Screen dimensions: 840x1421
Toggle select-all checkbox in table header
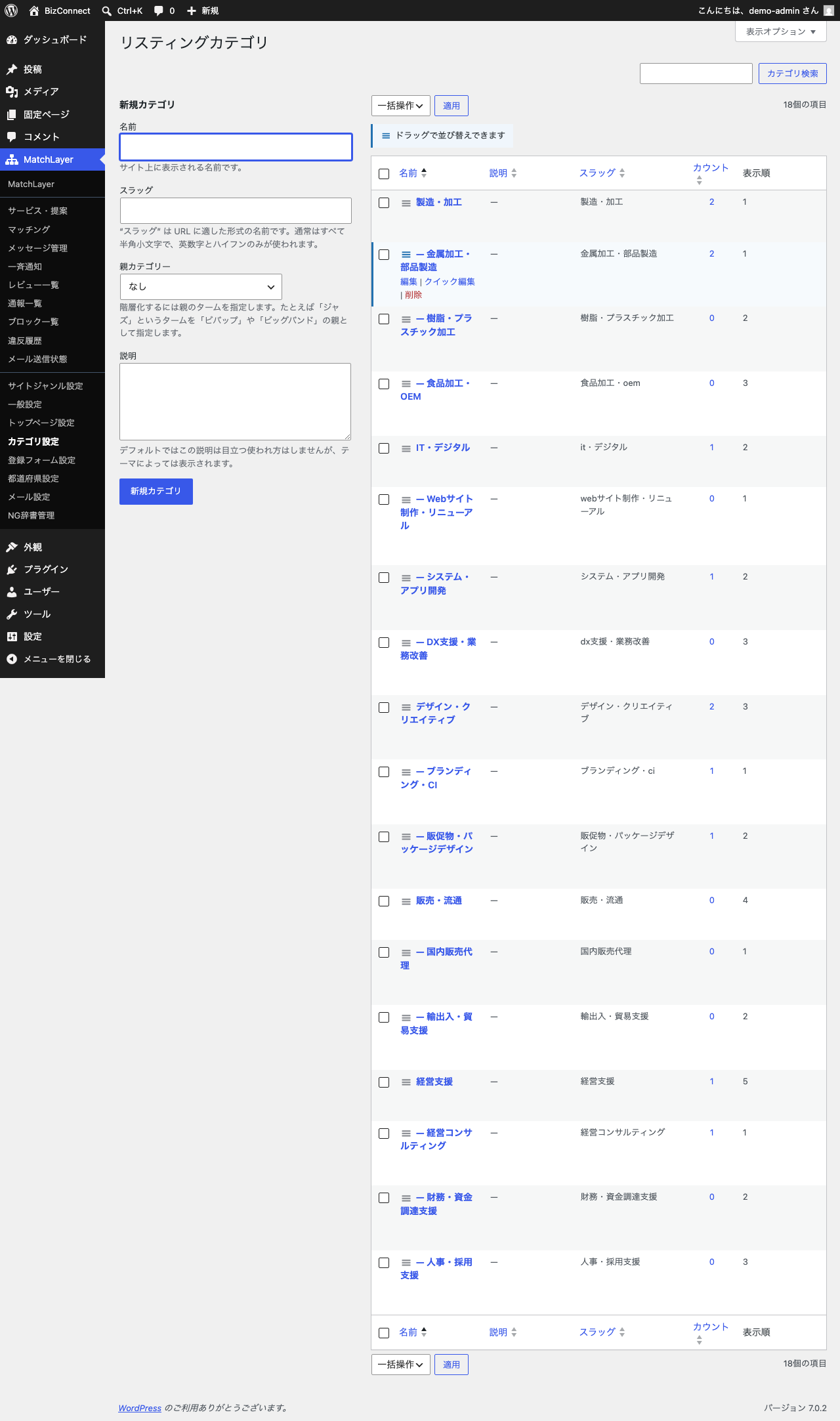[384, 174]
